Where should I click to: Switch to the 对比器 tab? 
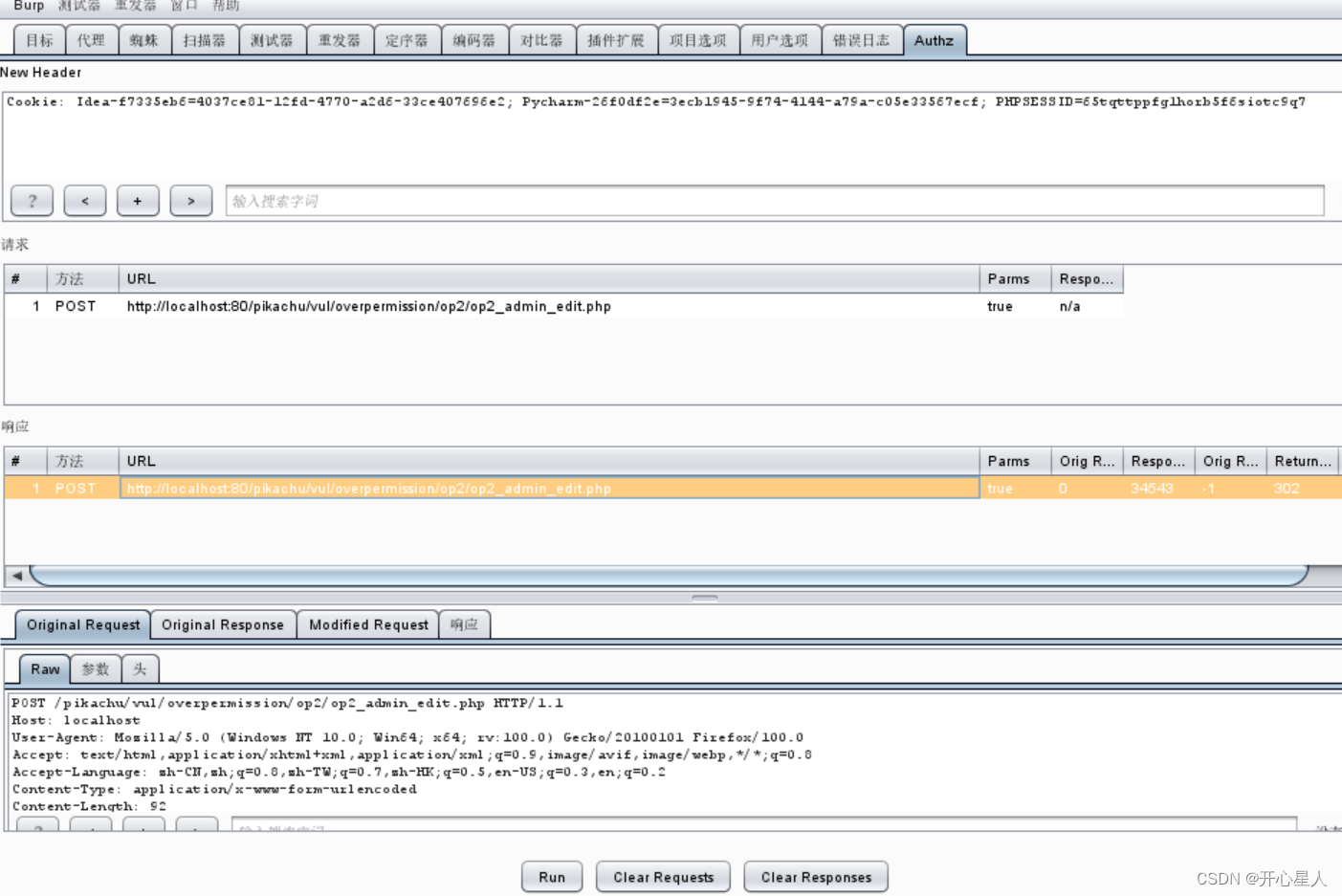541,40
